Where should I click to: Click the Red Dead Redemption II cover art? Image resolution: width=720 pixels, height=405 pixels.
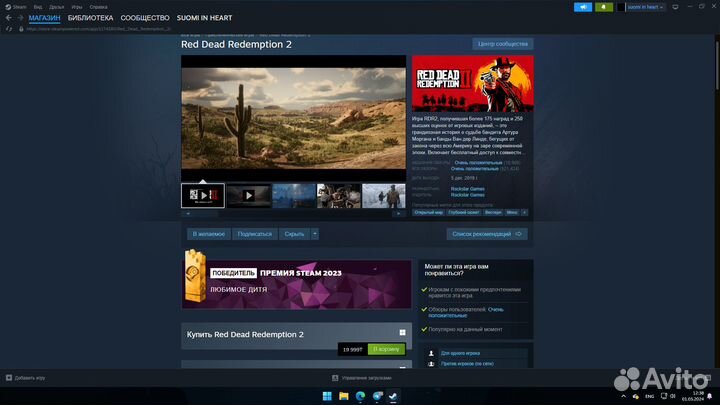[x=472, y=84]
